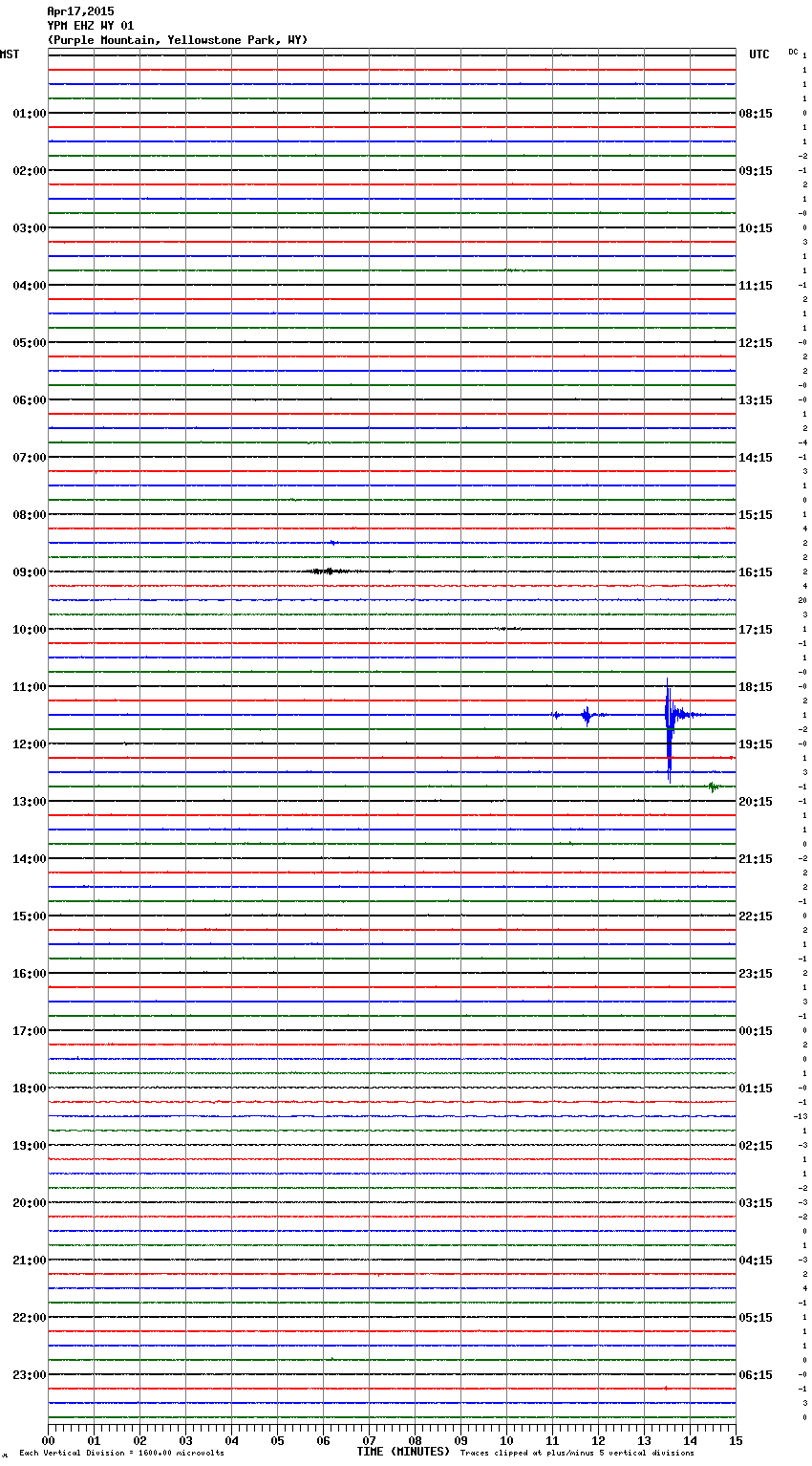Click the 'TIME (MINUTES)' axis title
Viewport: 812px width, 1466px height.
(403, 1452)
